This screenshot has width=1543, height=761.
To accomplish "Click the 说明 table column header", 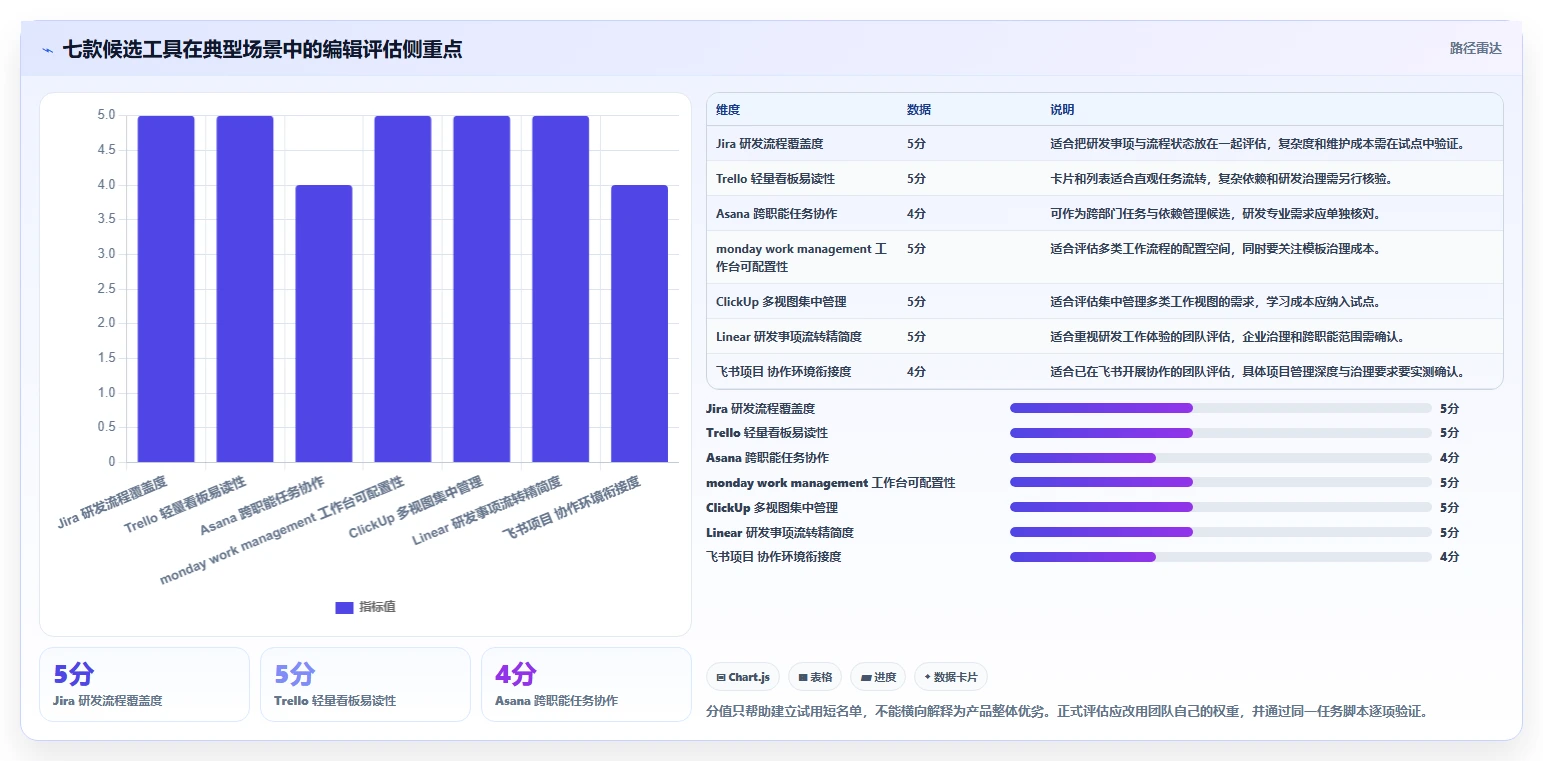I will pyautogui.click(x=1062, y=110).
